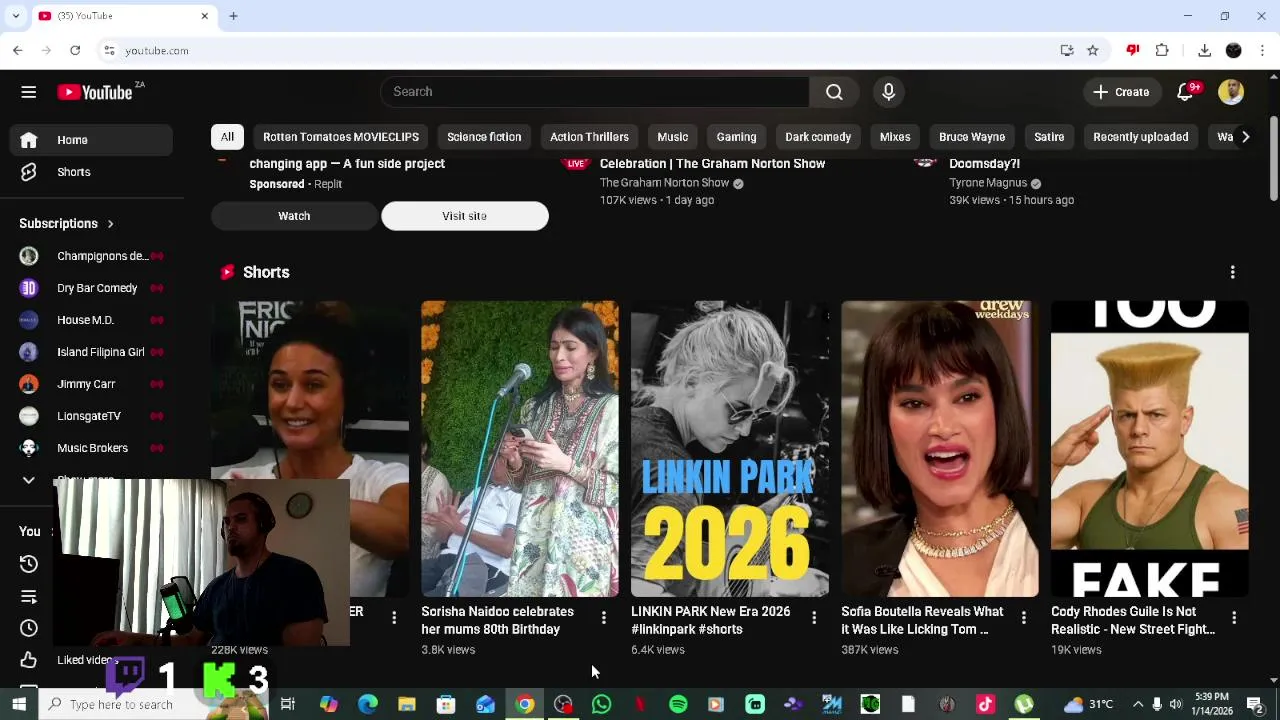This screenshot has width=1280, height=720.
Task: Open options for Cody Rhodes short
Action: (x=1234, y=619)
